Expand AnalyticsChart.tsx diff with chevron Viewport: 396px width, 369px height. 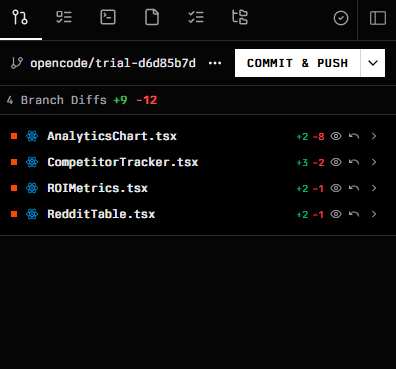click(374, 136)
